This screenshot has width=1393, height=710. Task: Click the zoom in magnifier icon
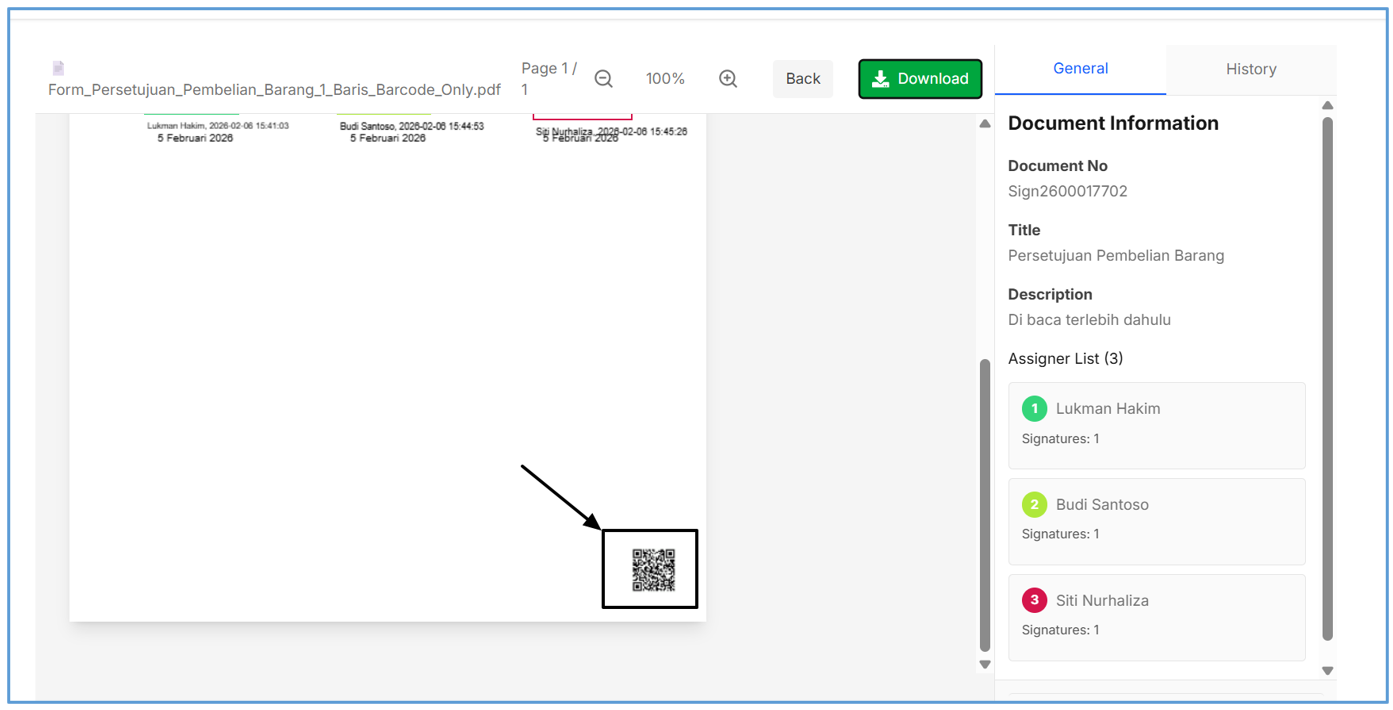(x=728, y=79)
